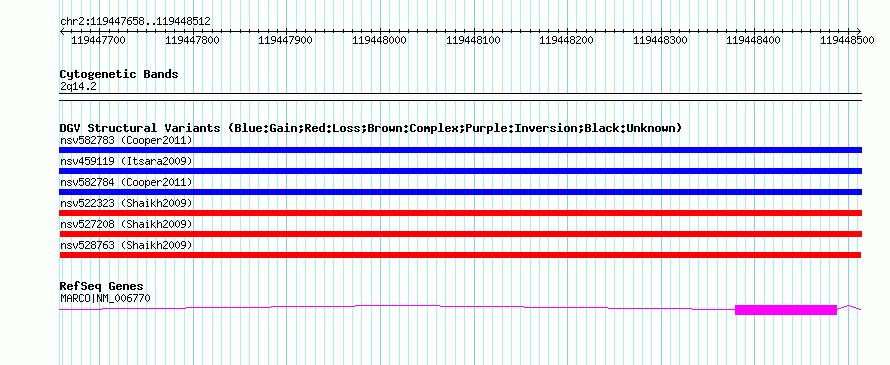Click ruler position 119448400

tap(754, 40)
